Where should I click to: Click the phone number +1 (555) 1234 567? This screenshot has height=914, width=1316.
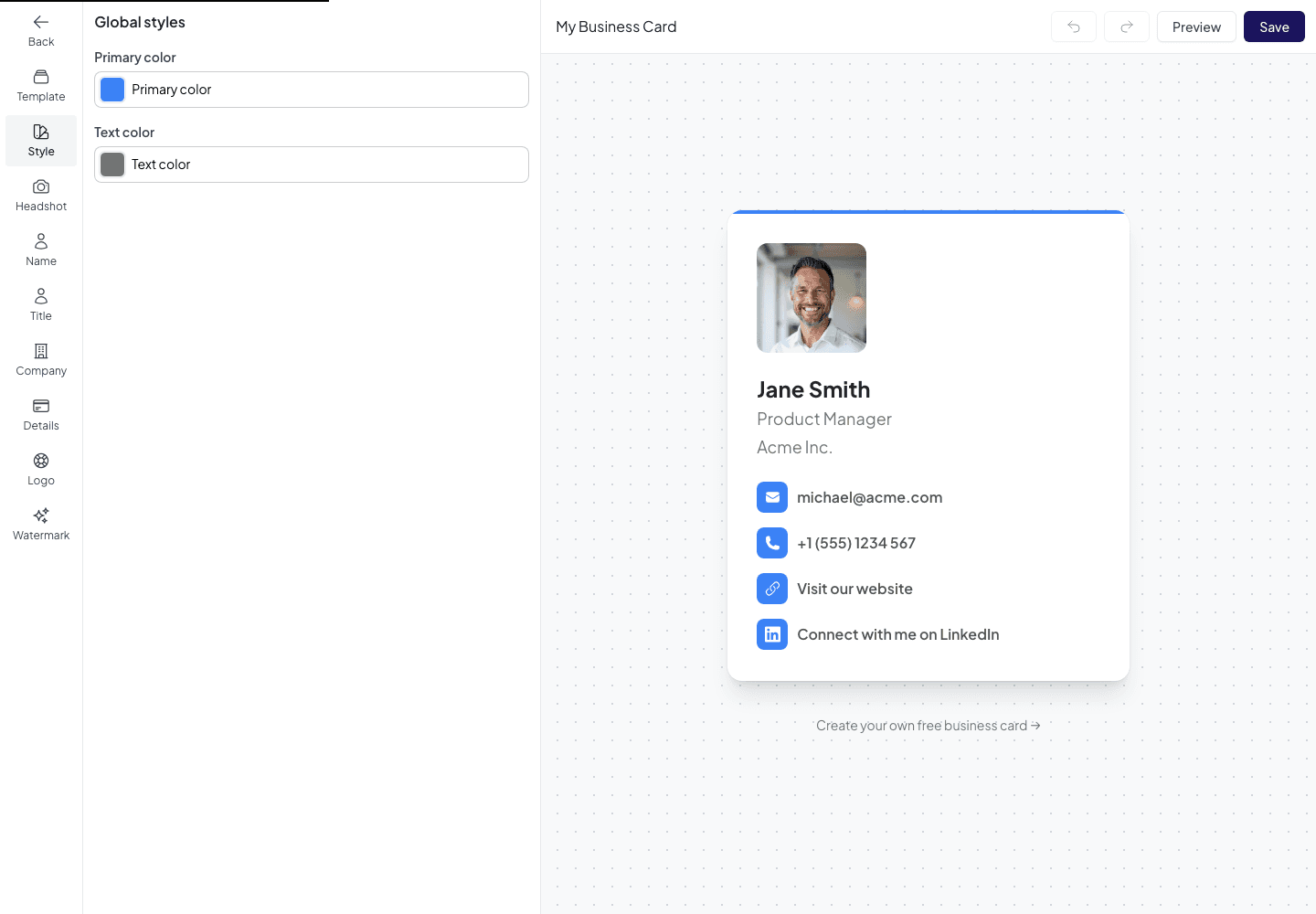point(856,543)
